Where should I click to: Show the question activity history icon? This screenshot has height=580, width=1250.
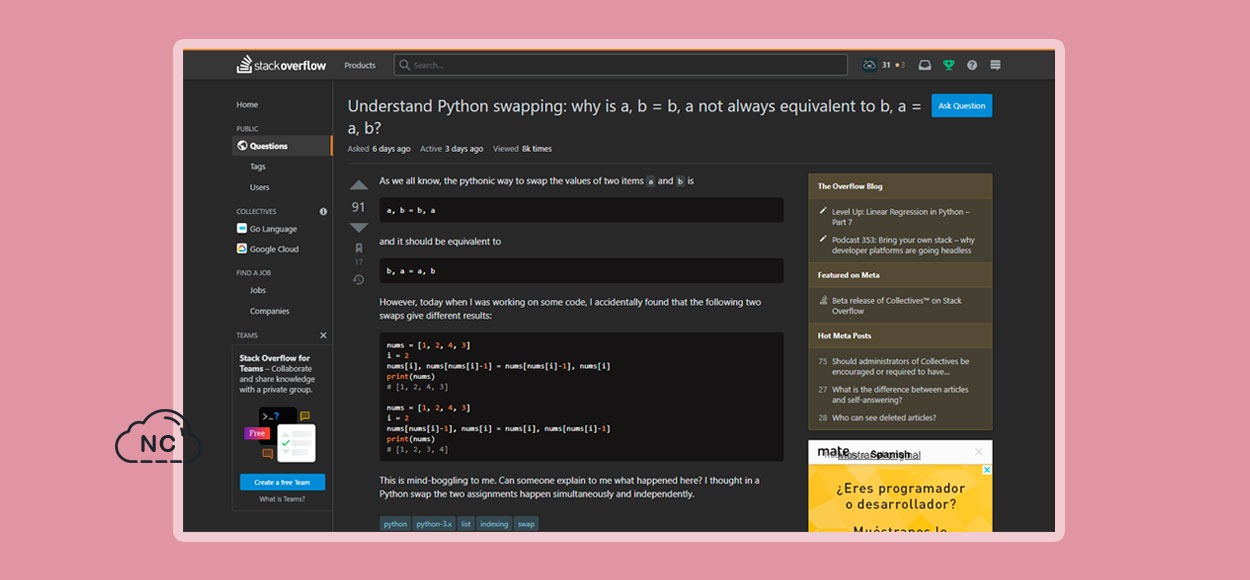point(359,279)
